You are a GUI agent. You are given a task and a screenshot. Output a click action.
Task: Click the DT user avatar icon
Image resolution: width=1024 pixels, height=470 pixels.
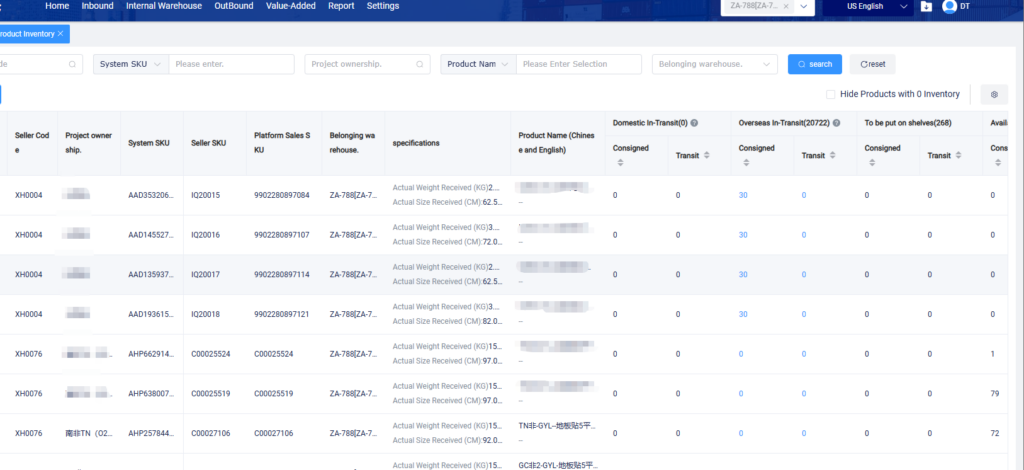pyautogui.click(x=950, y=6)
